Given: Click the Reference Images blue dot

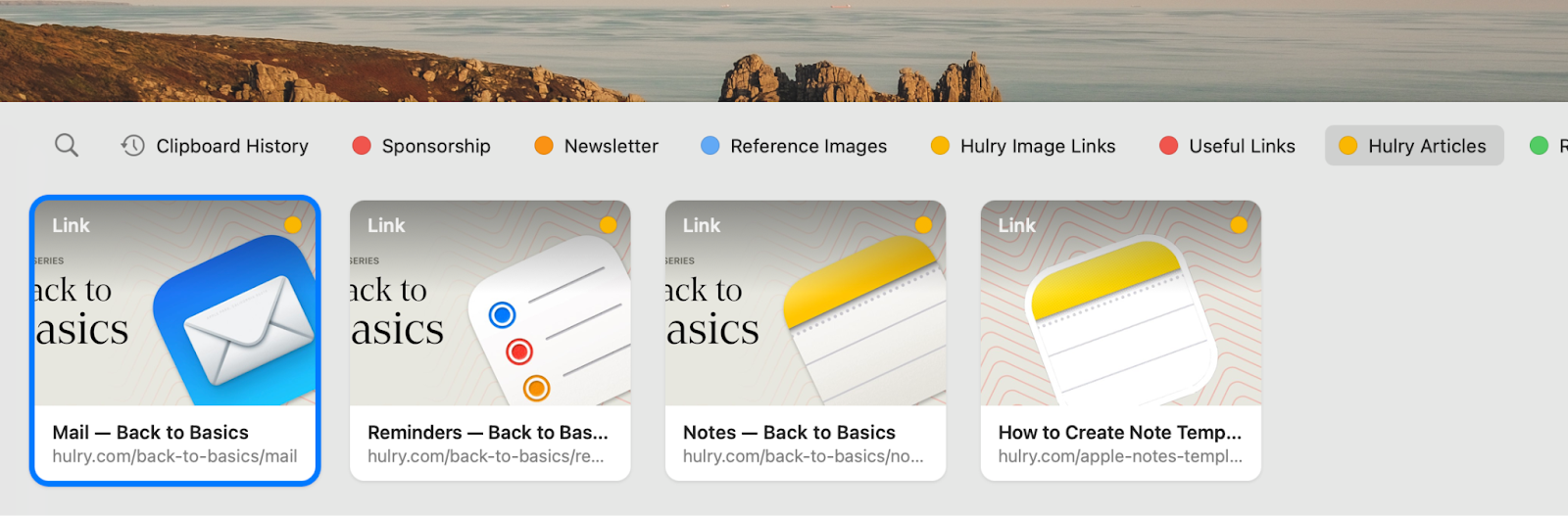Looking at the screenshot, I should [710, 146].
